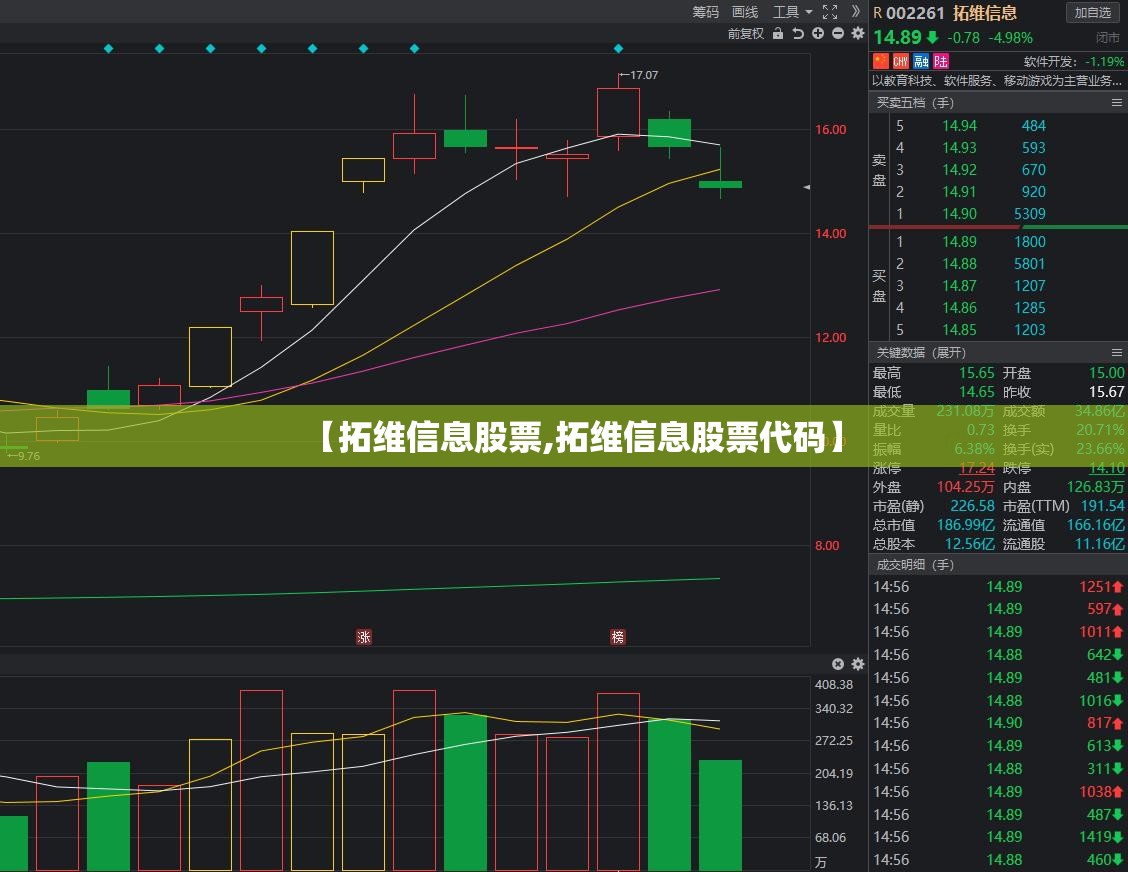Viewport: 1128px width, 872px height.
Task: Click the last green volume bar
Action: [x=720, y=816]
